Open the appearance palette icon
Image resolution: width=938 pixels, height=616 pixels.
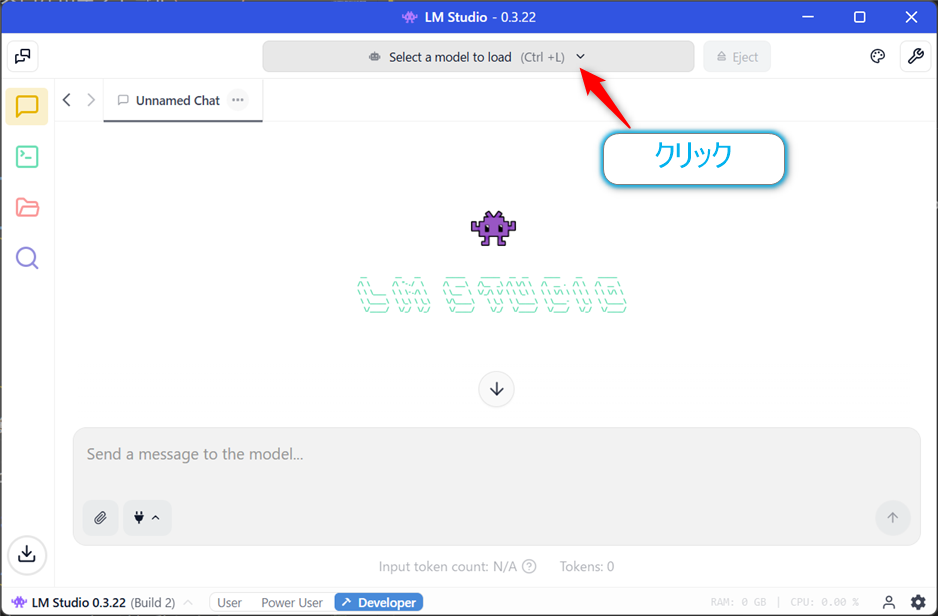pyautogui.click(x=877, y=56)
